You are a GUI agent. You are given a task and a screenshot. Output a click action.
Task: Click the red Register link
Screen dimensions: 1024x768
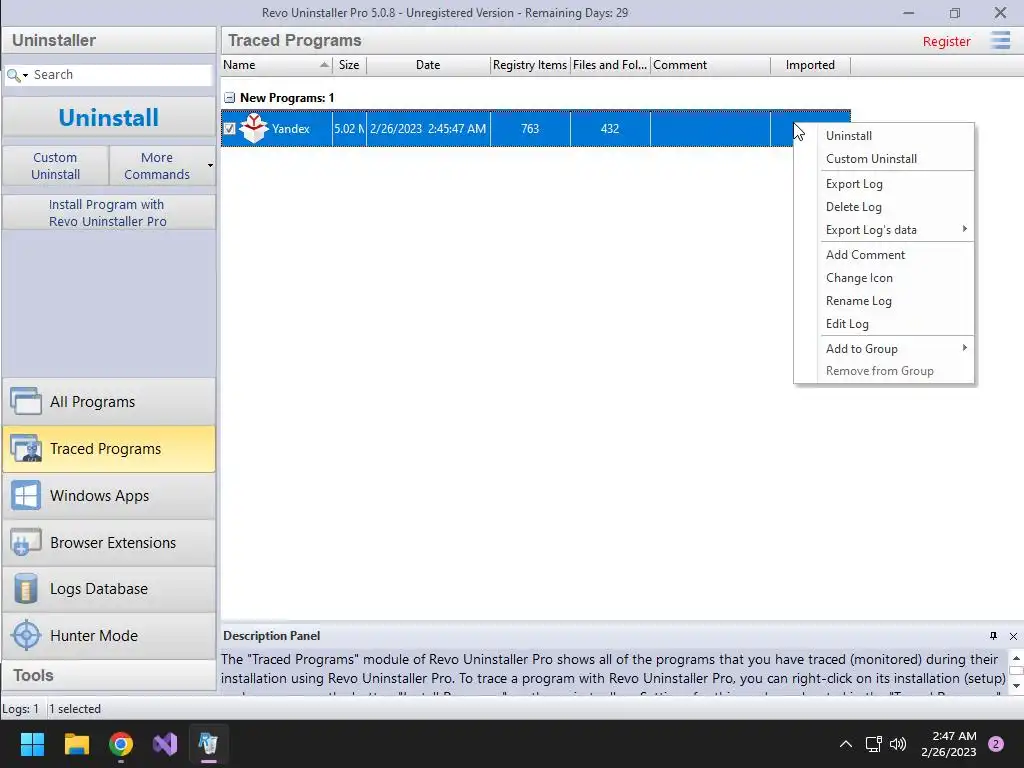[x=946, y=41]
